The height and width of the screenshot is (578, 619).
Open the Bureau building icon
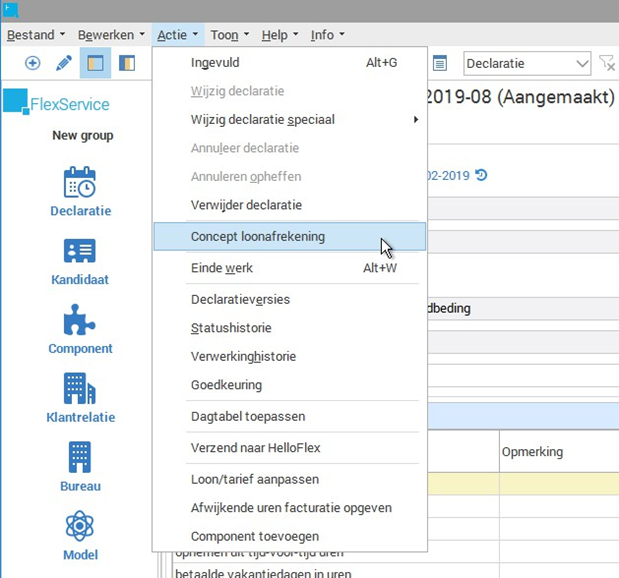[x=80, y=466]
